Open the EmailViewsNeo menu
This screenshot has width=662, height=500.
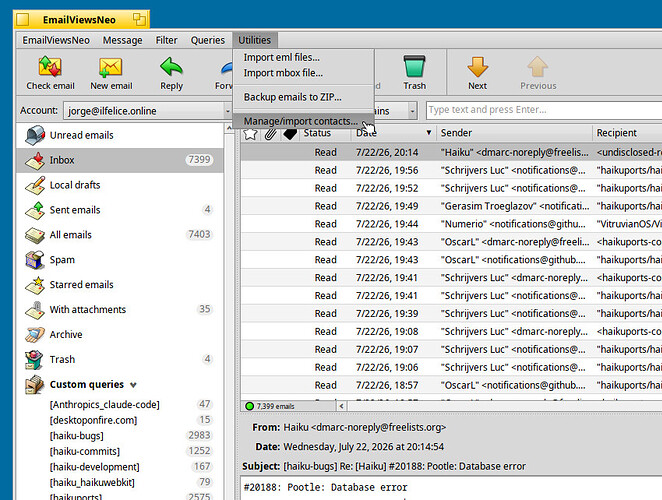point(56,40)
